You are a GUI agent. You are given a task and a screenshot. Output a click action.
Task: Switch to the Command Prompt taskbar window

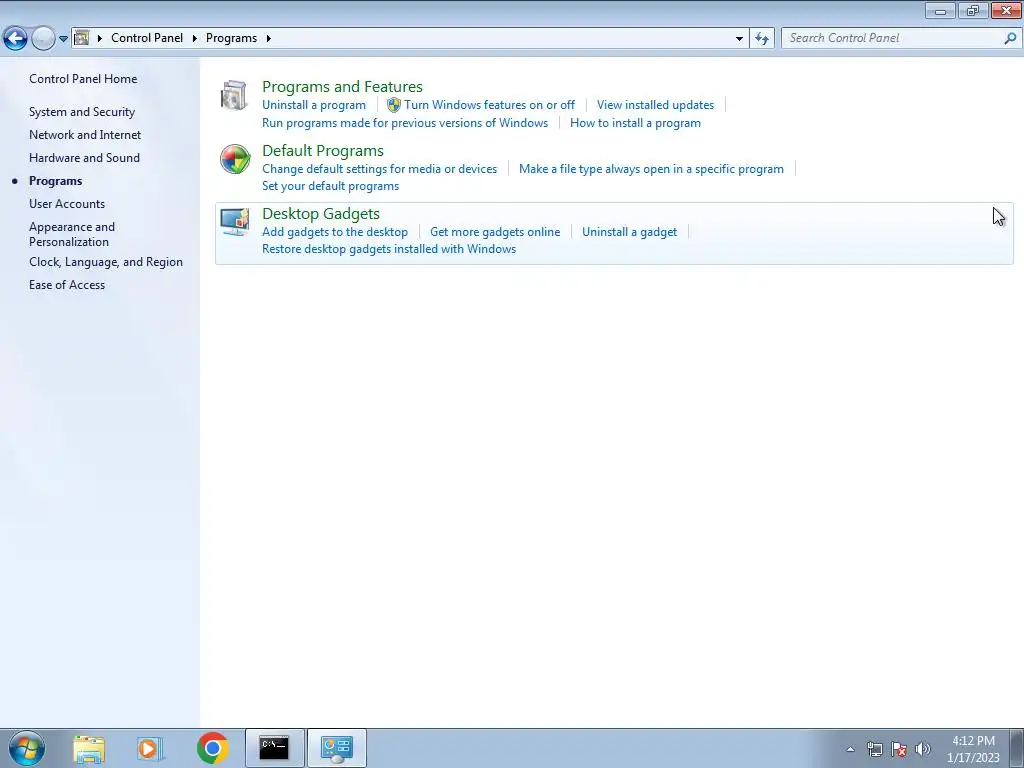(274, 748)
